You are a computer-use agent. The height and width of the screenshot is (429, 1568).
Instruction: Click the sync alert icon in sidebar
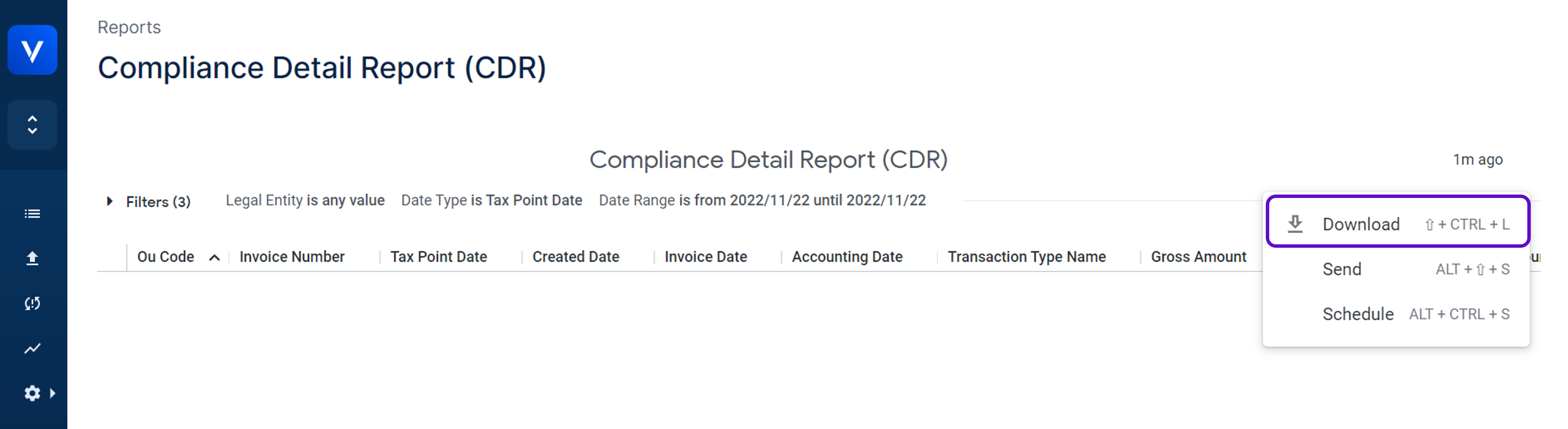(x=32, y=303)
